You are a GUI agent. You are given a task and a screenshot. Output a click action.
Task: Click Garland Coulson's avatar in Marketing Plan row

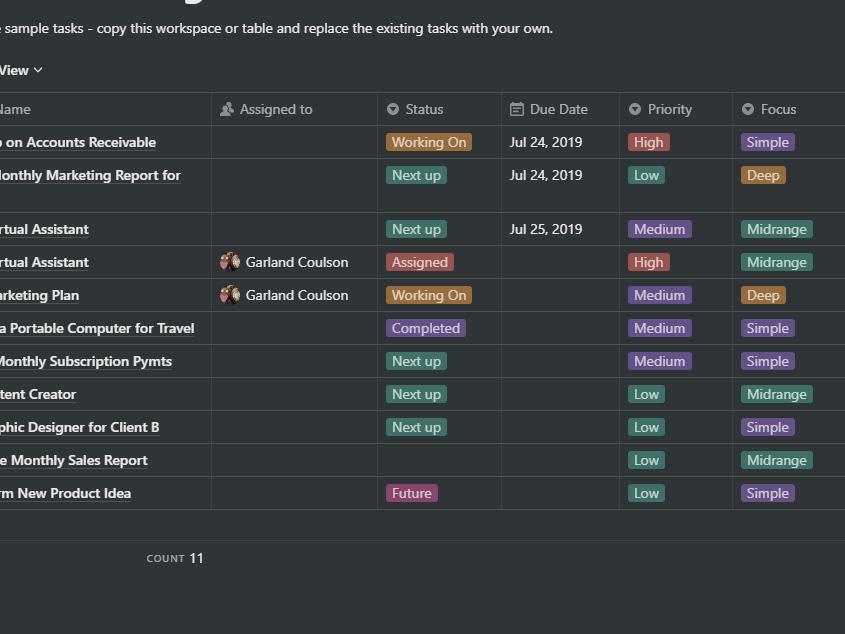coord(230,295)
